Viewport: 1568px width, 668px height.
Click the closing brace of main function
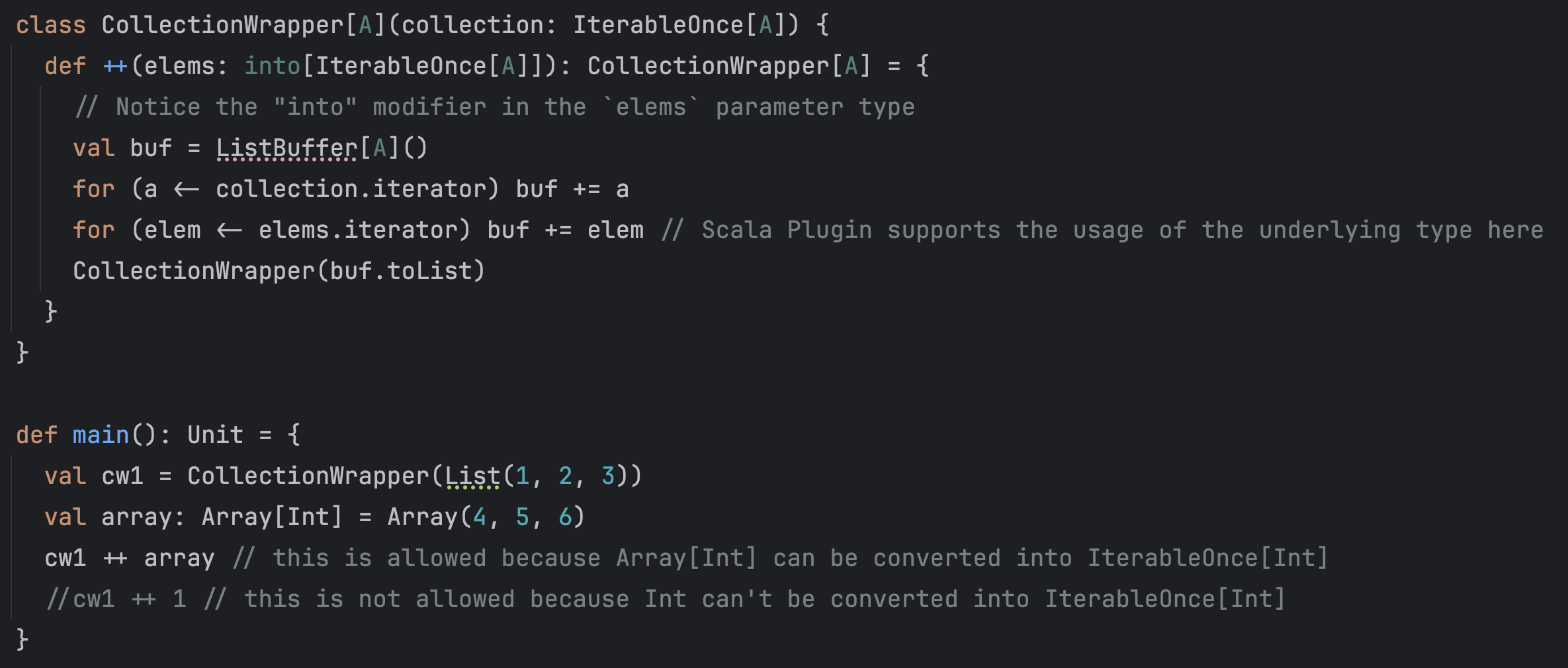[x=22, y=640]
